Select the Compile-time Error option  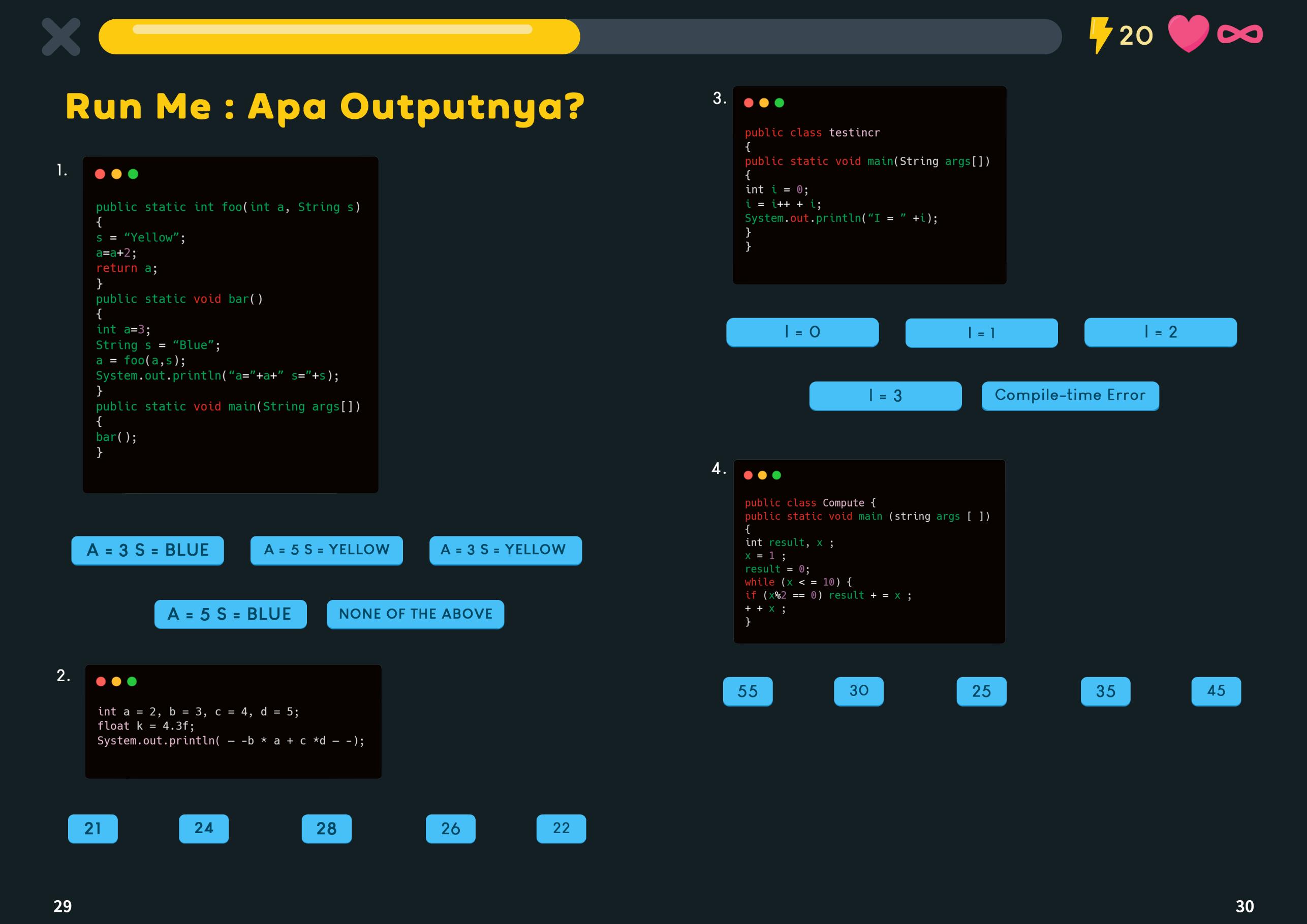click(x=1070, y=395)
